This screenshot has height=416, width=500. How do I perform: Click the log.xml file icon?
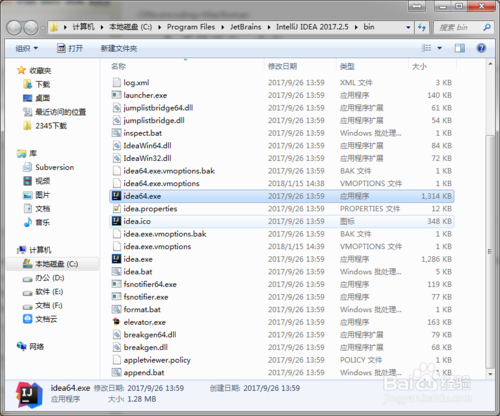(116, 83)
